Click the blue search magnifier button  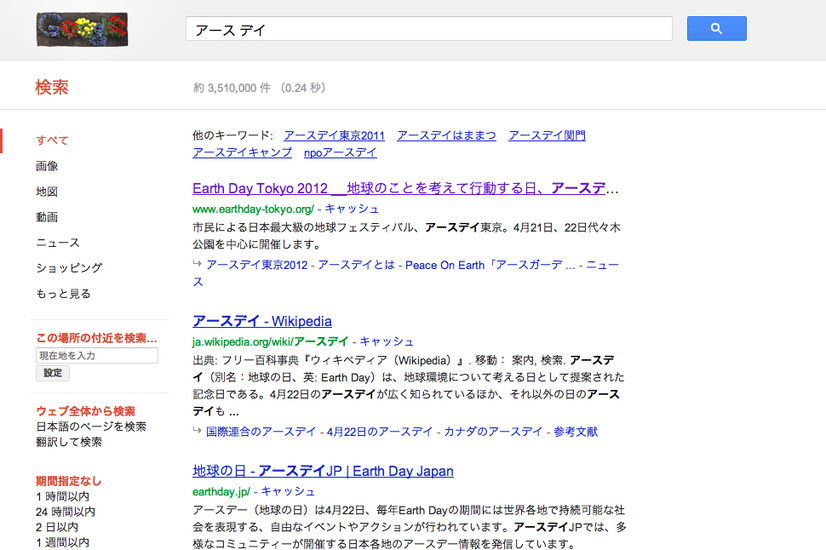coord(716,28)
